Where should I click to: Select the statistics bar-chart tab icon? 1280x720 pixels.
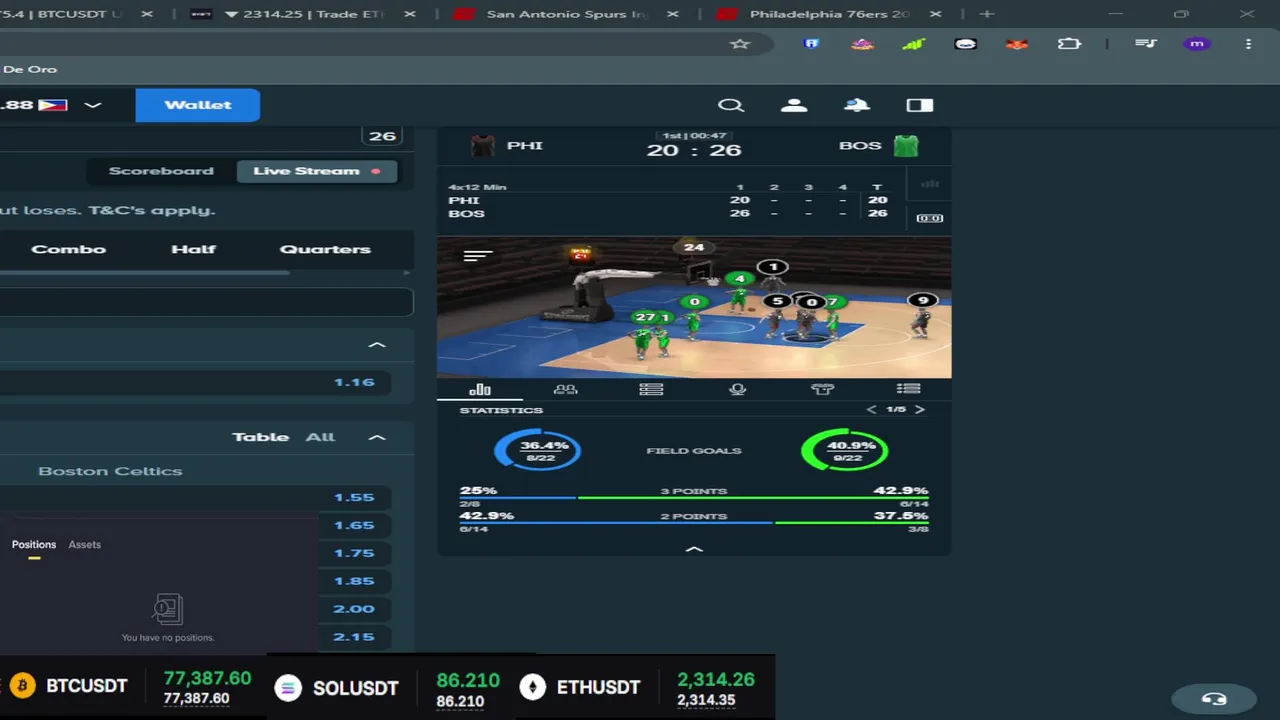(x=480, y=389)
